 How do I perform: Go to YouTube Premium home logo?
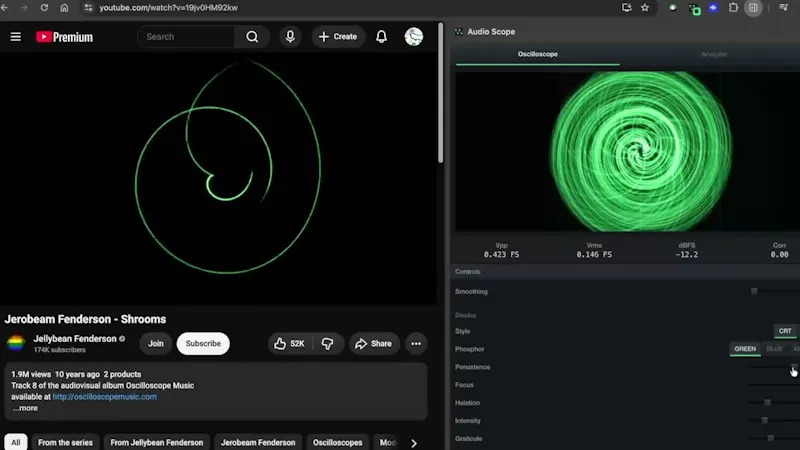(x=64, y=37)
